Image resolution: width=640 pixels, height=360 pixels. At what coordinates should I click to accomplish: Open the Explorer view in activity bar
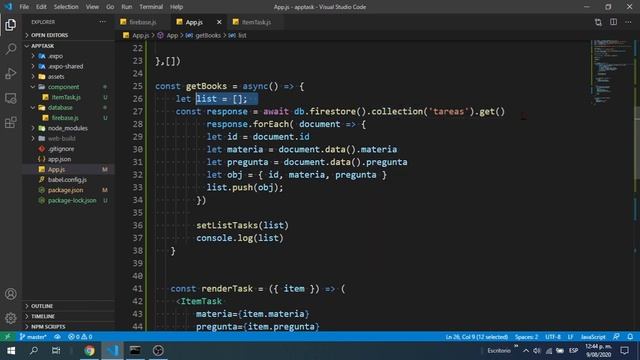[11, 24]
